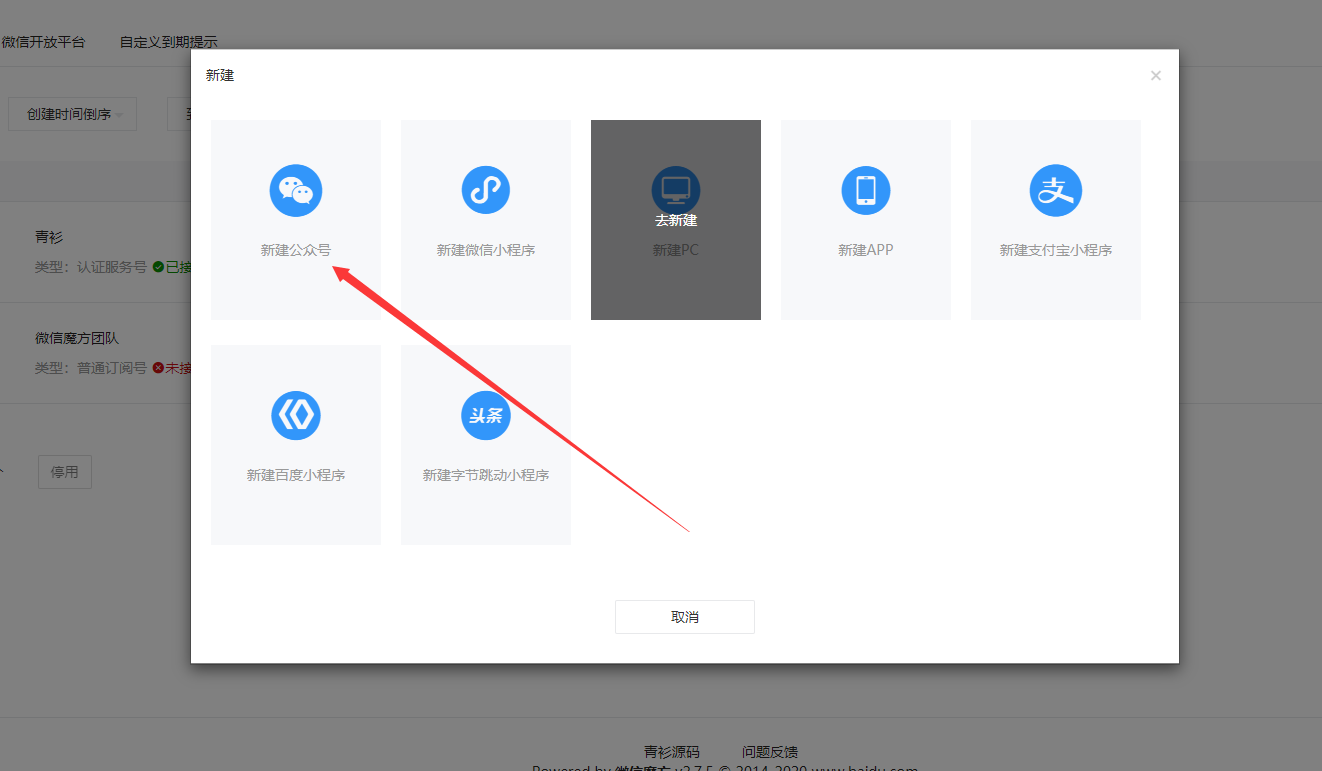The image size is (1322, 771).
Task: Select the 新建字节跳动小程序 label
Action: [486, 475]
